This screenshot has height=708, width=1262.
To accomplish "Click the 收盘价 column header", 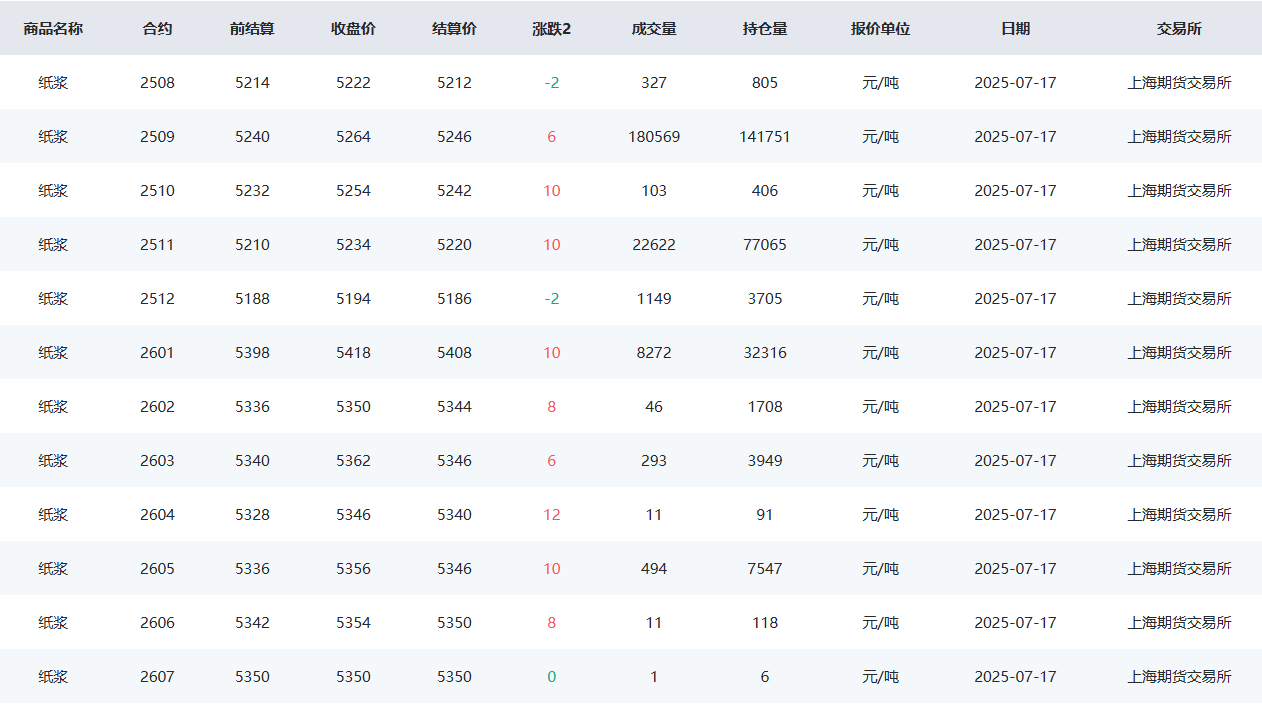I will click(x=353, y=29).
